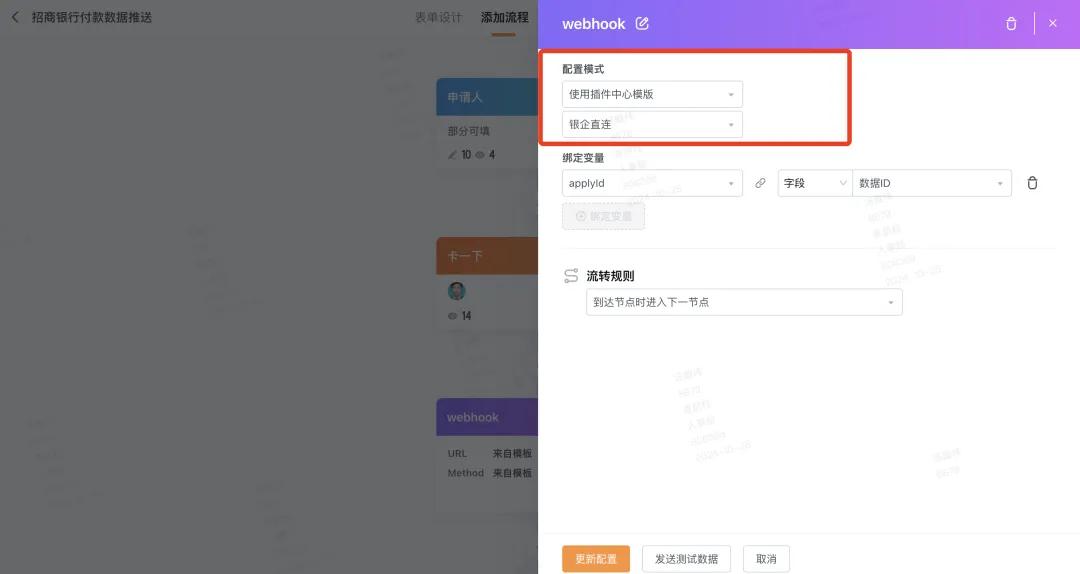Open the 使用插件中心模版 configuration mode dropdown
The height and width of the screenshot is (574, 1080).
point(652,94)
